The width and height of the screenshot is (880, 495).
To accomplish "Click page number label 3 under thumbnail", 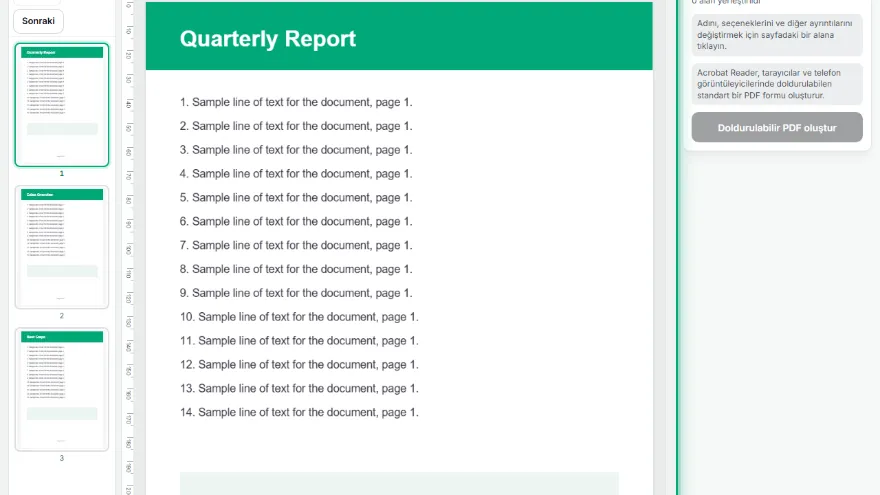I will [x=62, y=458].
